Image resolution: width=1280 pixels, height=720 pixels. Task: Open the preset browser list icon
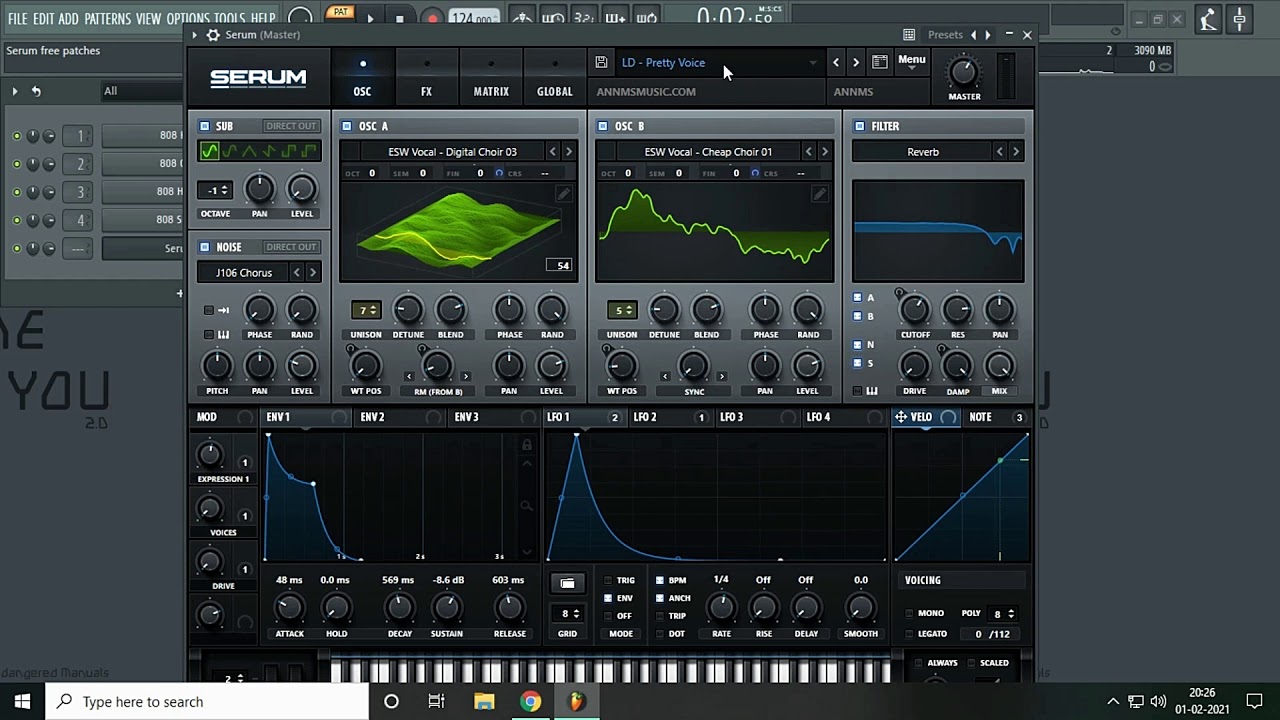click(880, 62)
